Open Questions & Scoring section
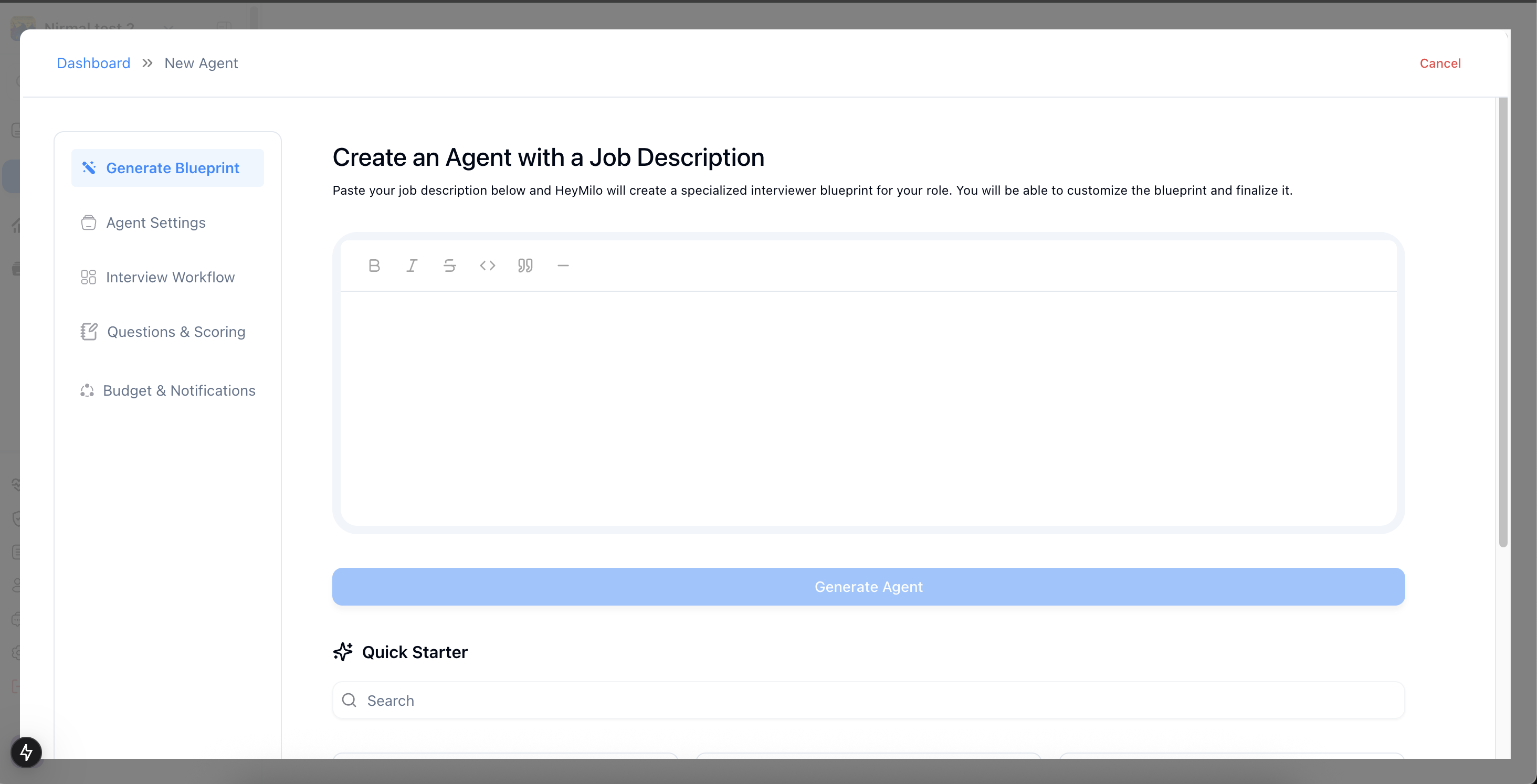The height and width of the screenshot is (784, 1537). (x=176, y=332)
